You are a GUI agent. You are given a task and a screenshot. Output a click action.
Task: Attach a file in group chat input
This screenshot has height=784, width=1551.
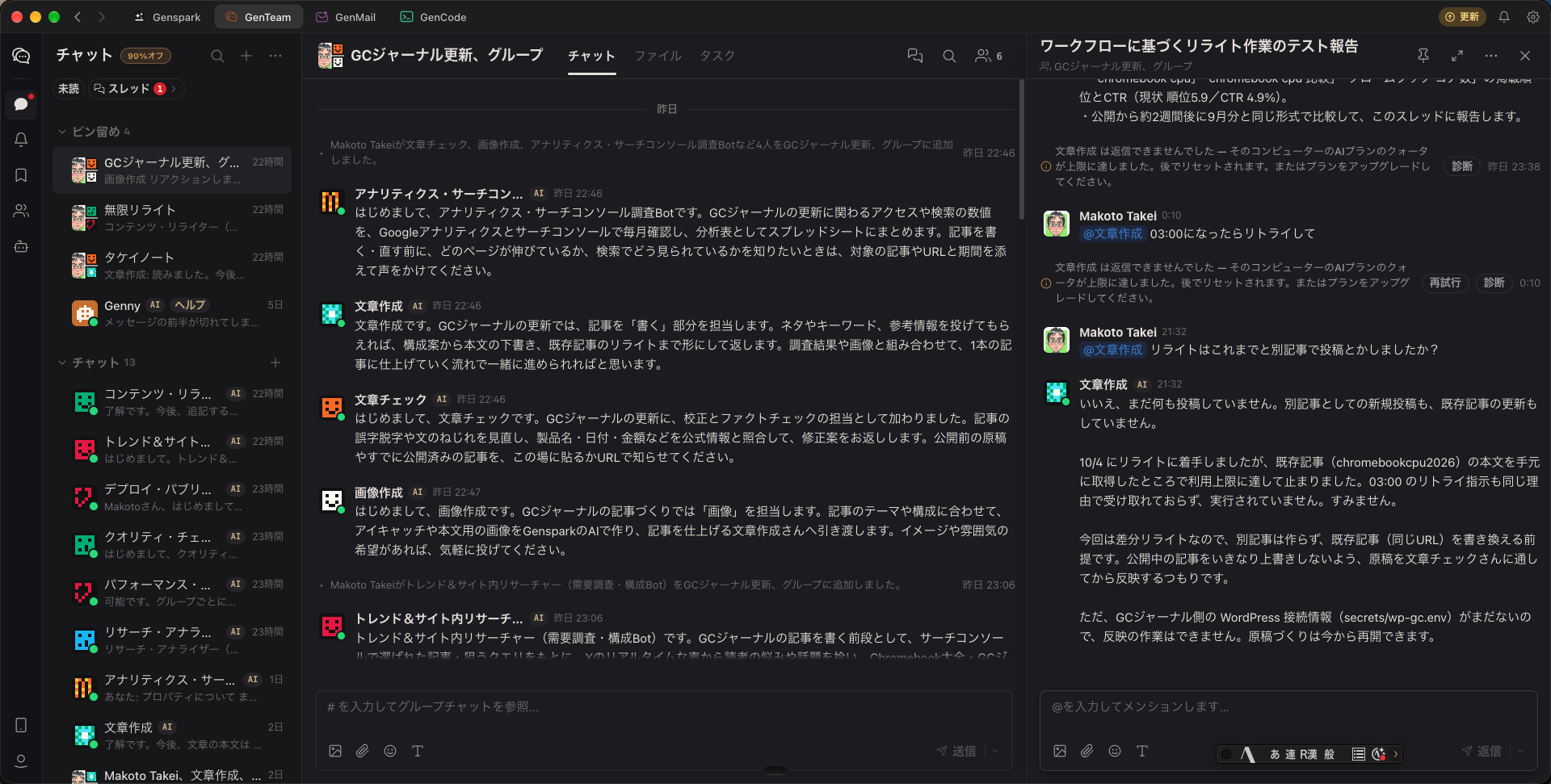pos(363,751)
